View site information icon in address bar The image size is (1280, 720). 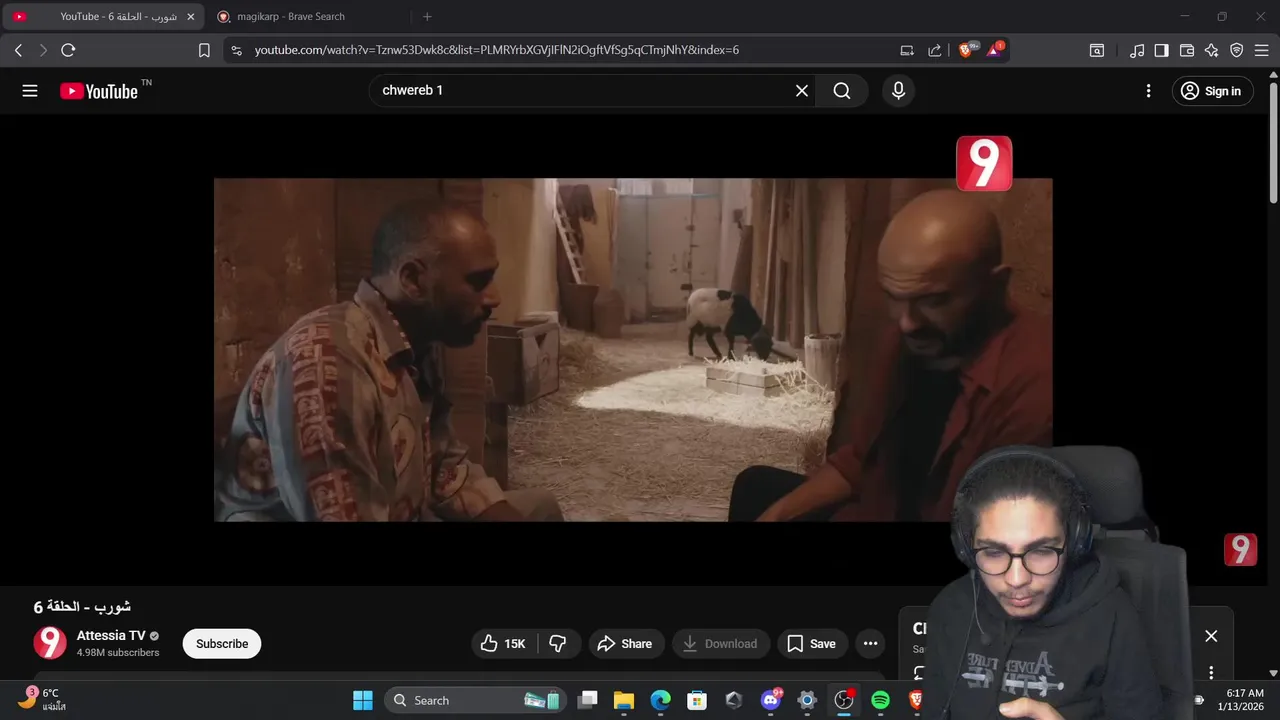point(236,50)
